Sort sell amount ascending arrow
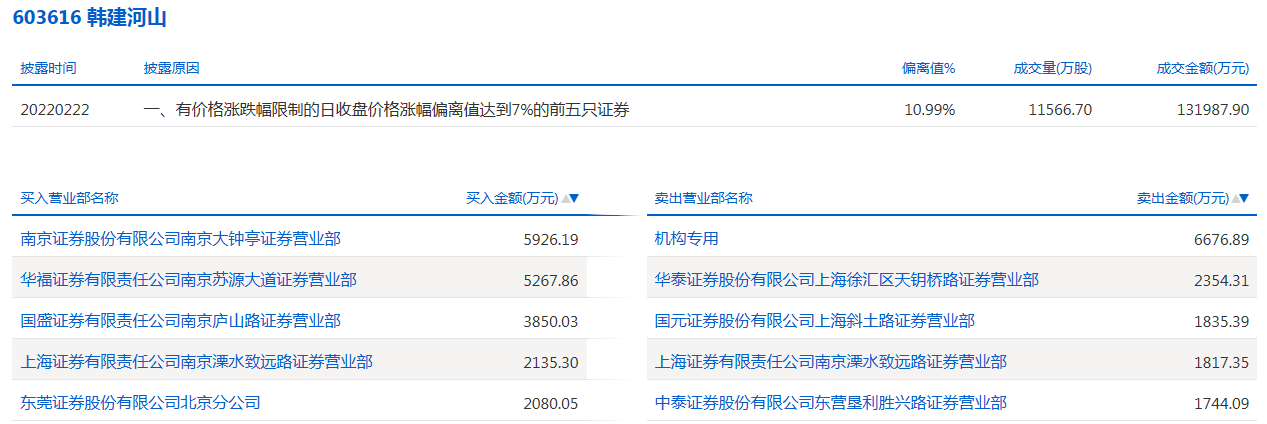The height and width of the screenshot is (424, 1267). [1235, 198]
